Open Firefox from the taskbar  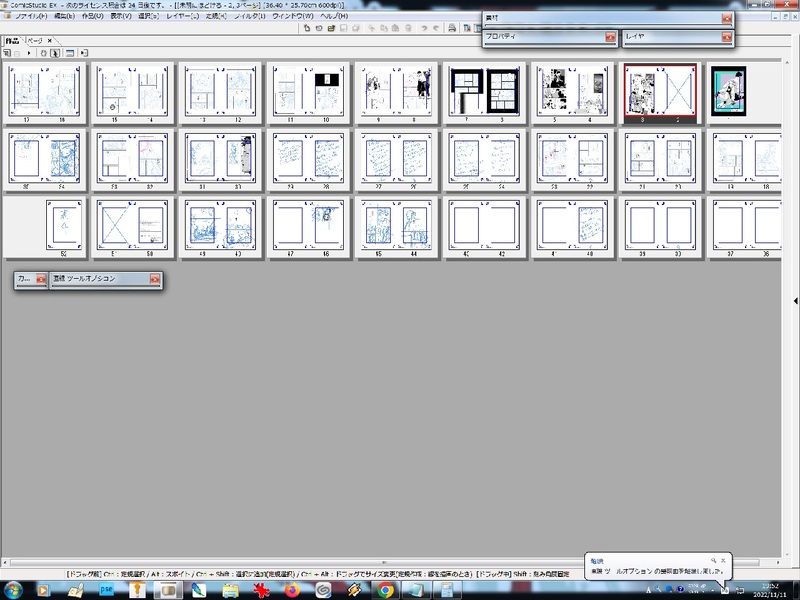(x=292, y=590)
